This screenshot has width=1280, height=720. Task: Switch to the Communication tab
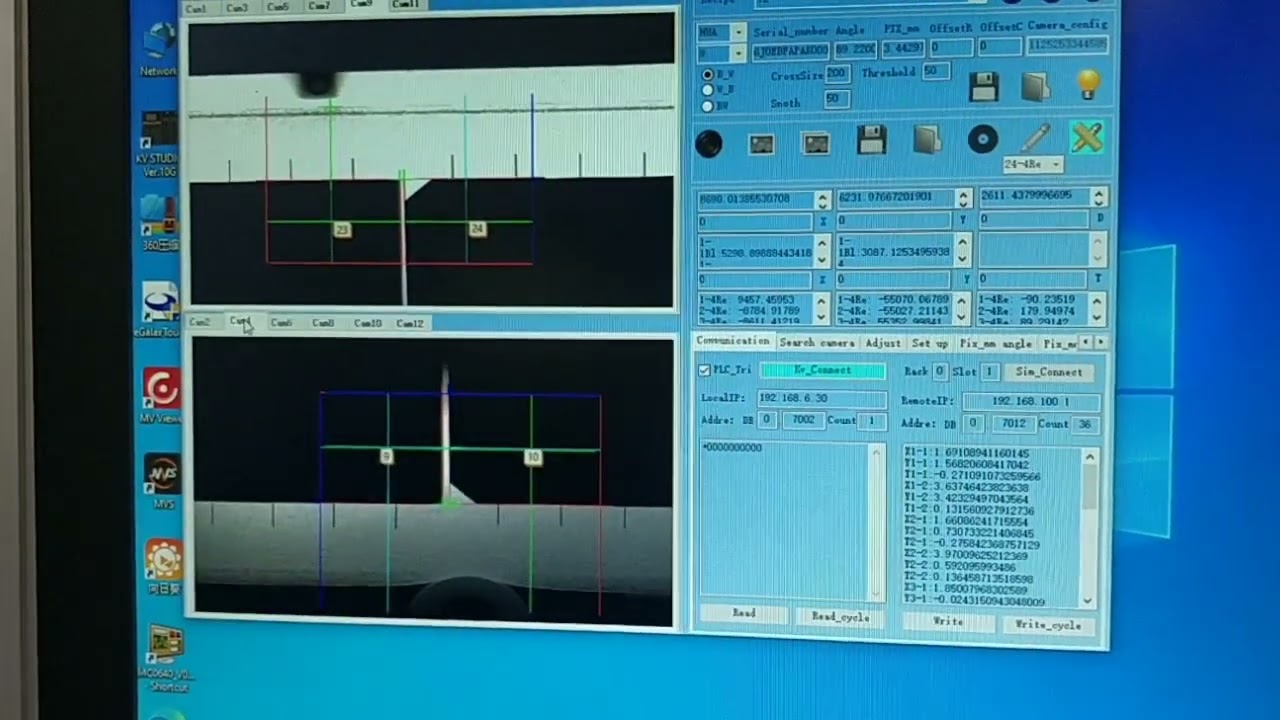coord(733,342)
